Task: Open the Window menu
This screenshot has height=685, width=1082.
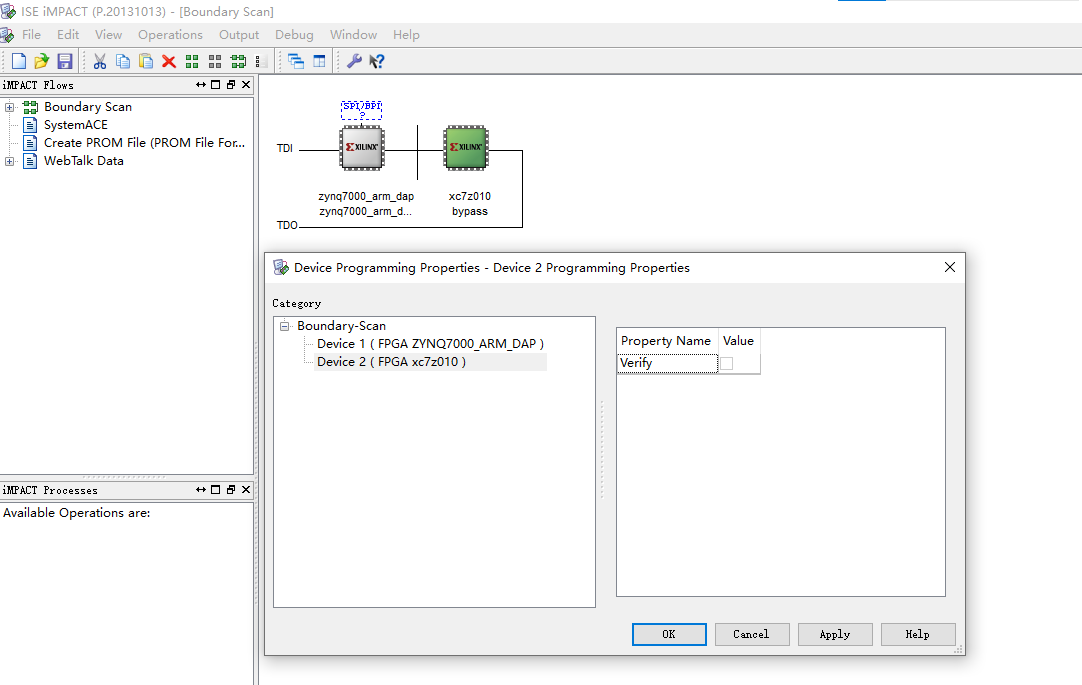Action: coord(353,34)
